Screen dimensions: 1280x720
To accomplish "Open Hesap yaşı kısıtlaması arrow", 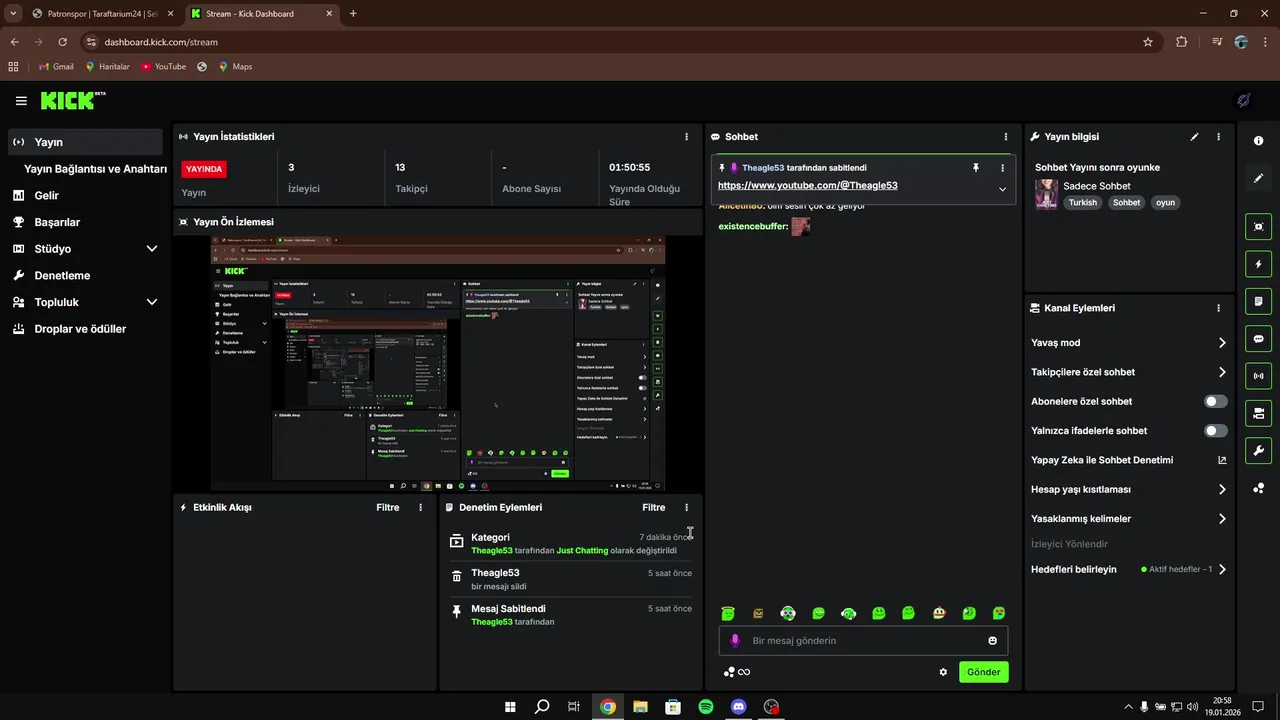I will coord(1222,490).
